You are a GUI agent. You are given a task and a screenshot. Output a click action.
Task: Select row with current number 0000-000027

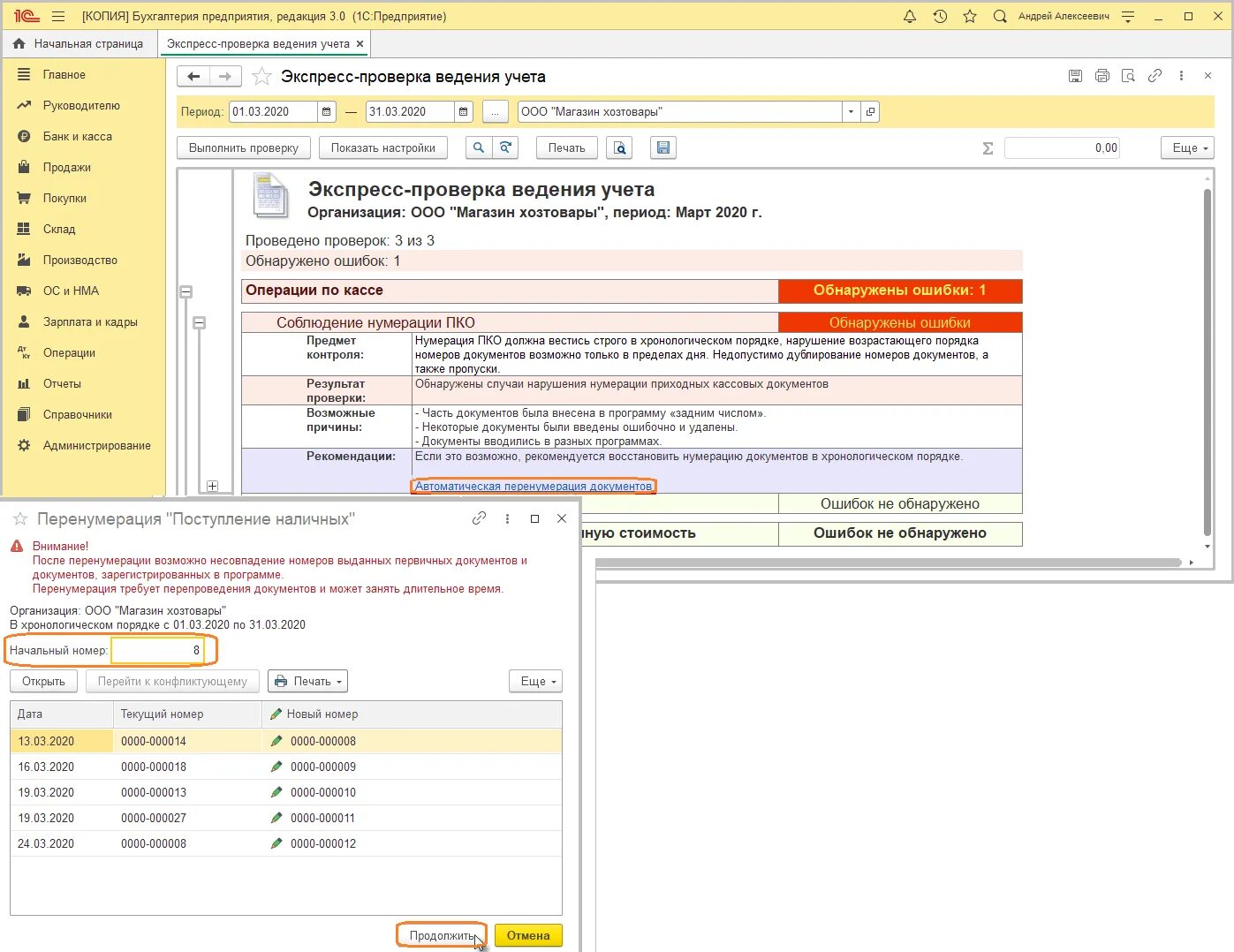coord(286,819)
